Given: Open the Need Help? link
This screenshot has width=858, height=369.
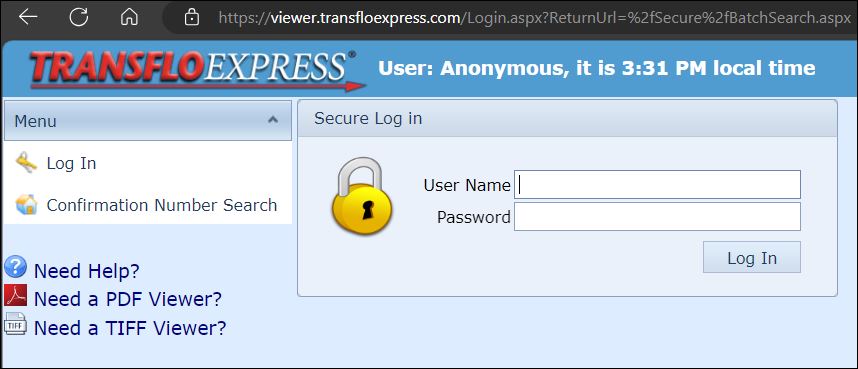Looking at the screenshot, I should point(87,270).
